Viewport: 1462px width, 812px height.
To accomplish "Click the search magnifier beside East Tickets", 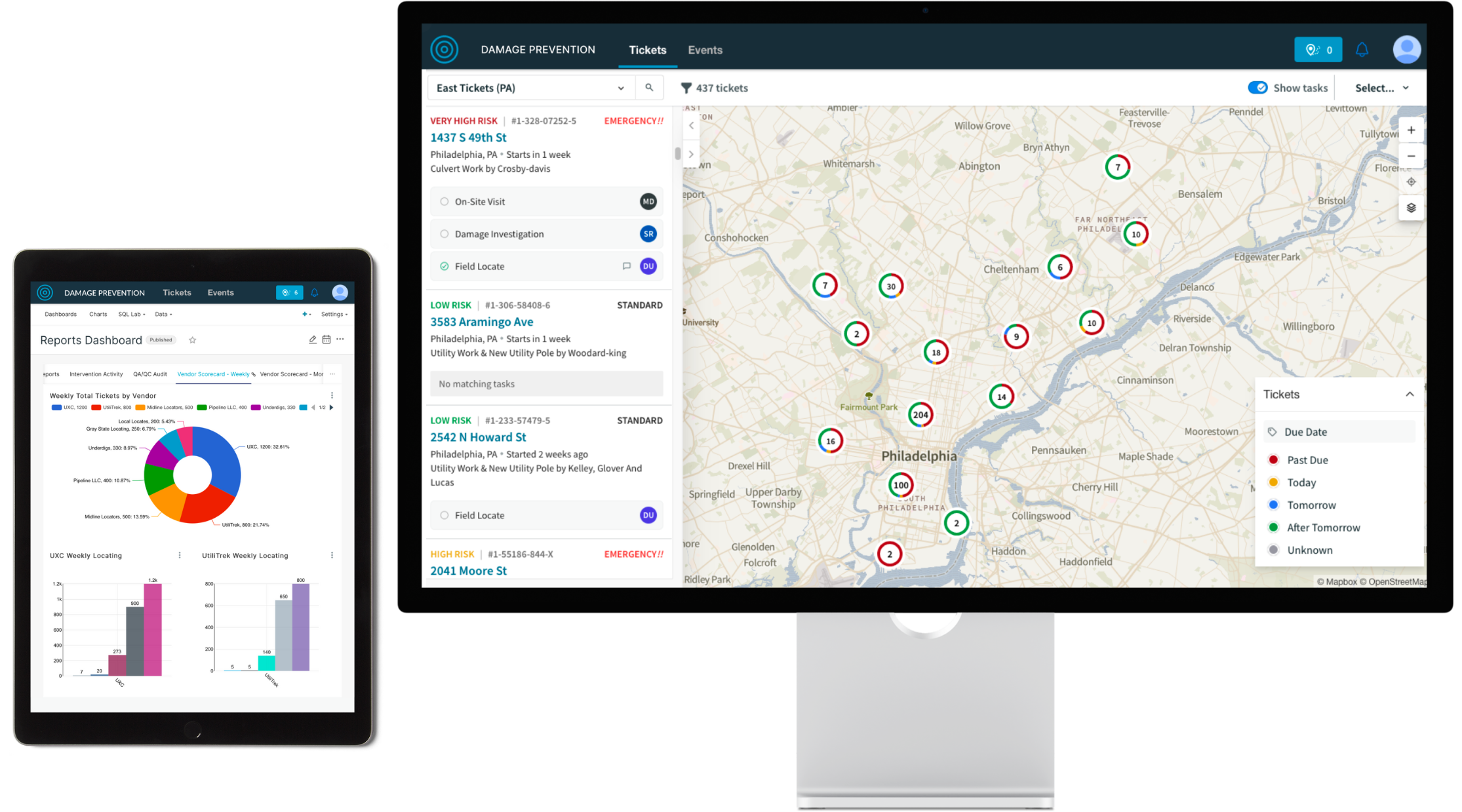I will click(x=649, y=87).
